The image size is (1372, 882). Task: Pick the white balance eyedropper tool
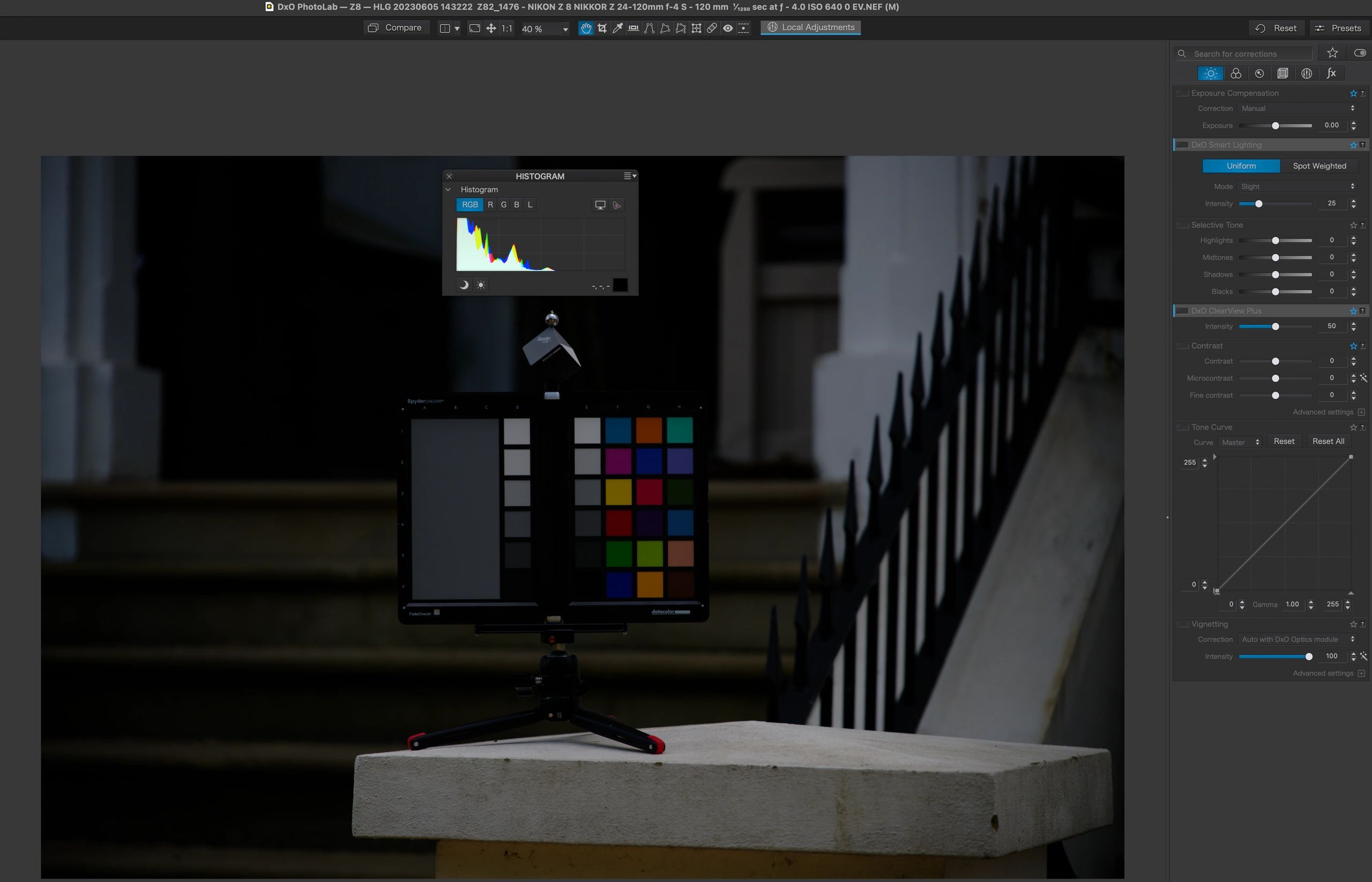pos(617,28)
